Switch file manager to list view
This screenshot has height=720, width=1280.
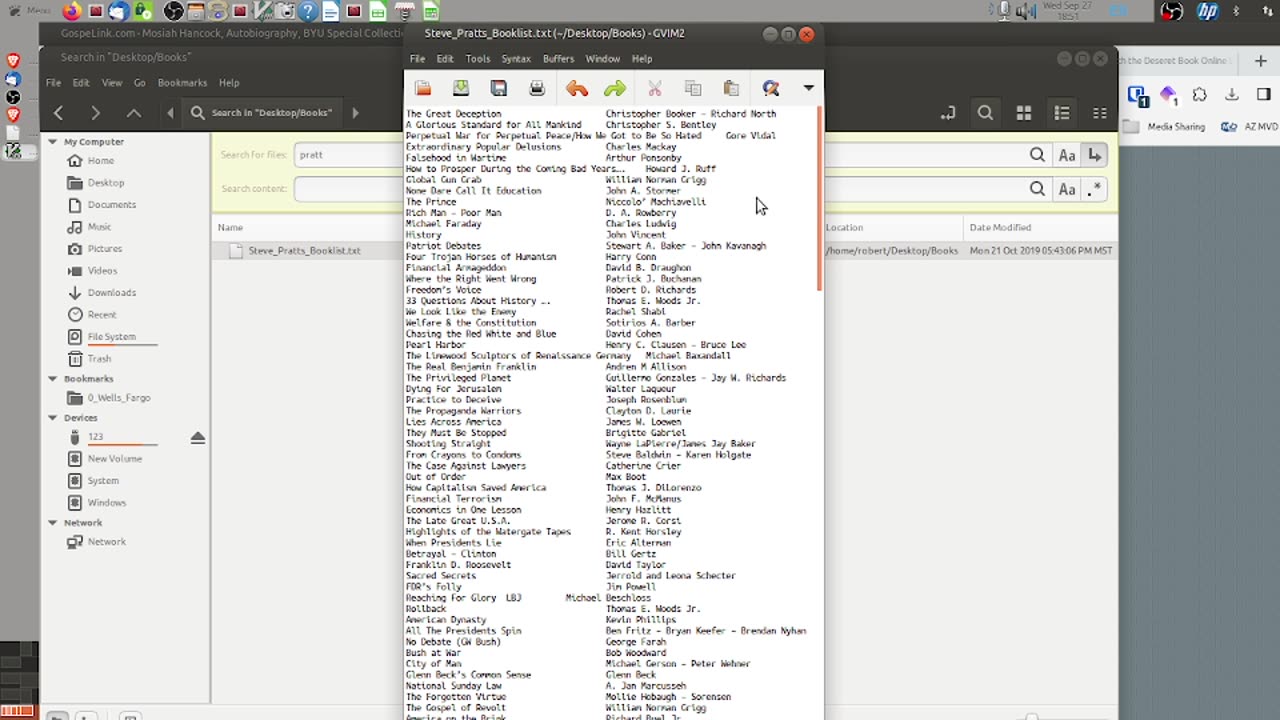coord(1062,113)
